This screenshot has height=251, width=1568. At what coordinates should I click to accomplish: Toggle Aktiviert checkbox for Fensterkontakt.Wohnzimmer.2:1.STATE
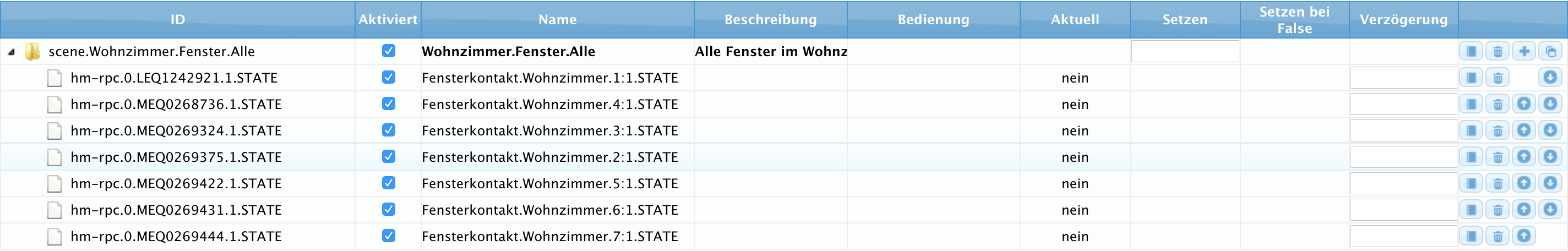point(388,157)
